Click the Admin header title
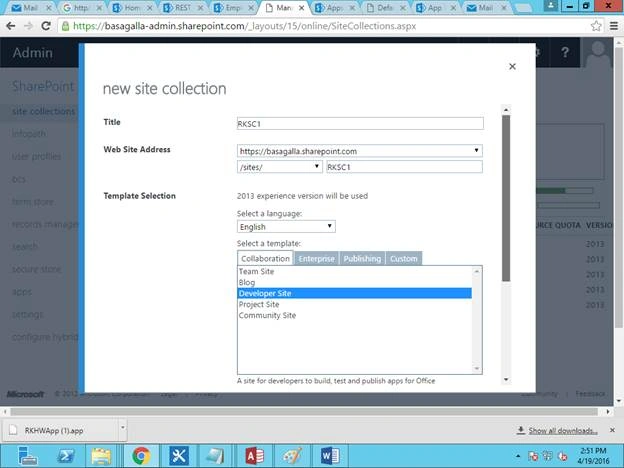624x468 pixels. point(33,53)
